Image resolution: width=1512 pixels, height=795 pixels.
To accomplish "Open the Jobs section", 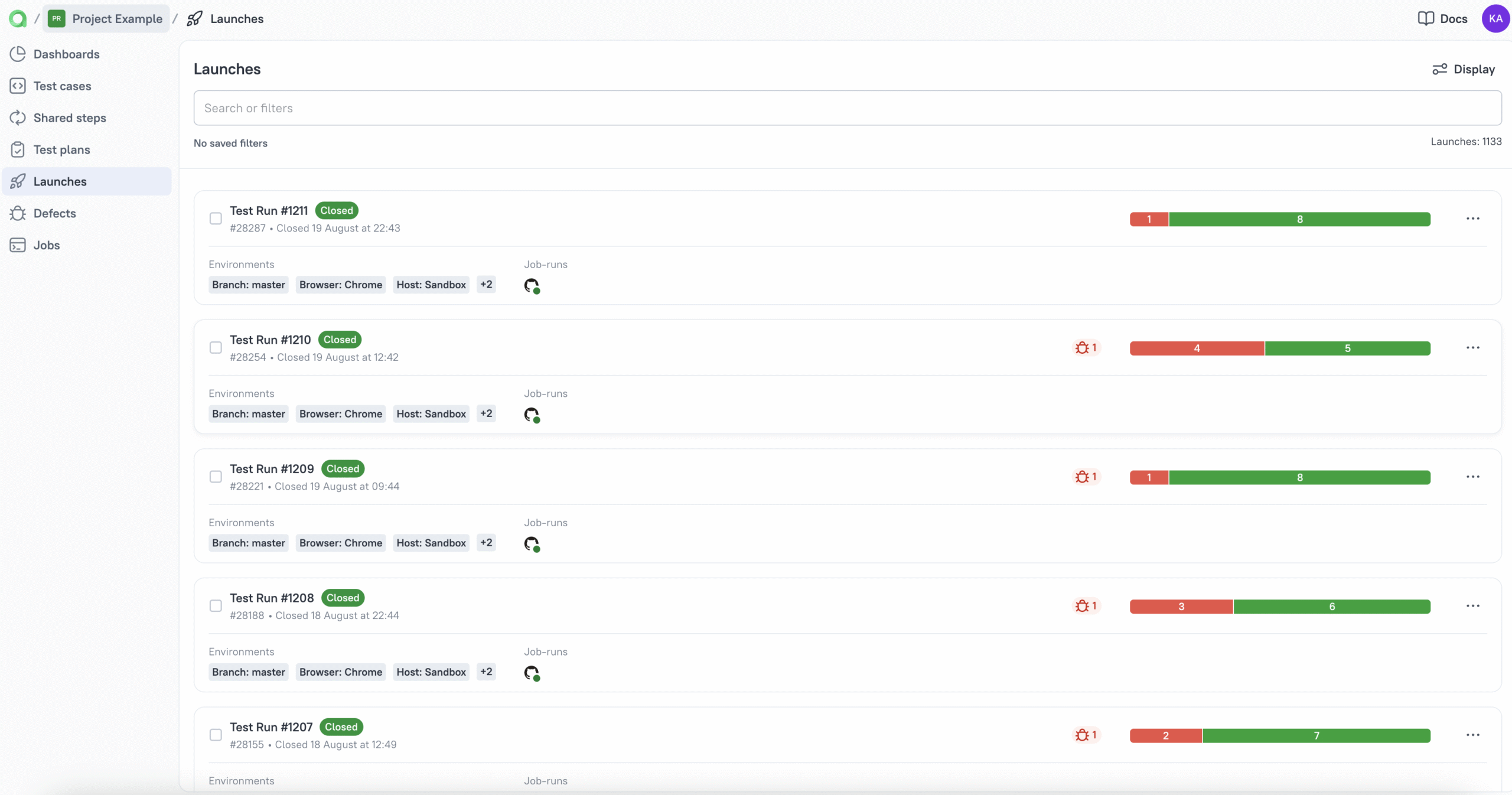I will [x=46, y=245].
